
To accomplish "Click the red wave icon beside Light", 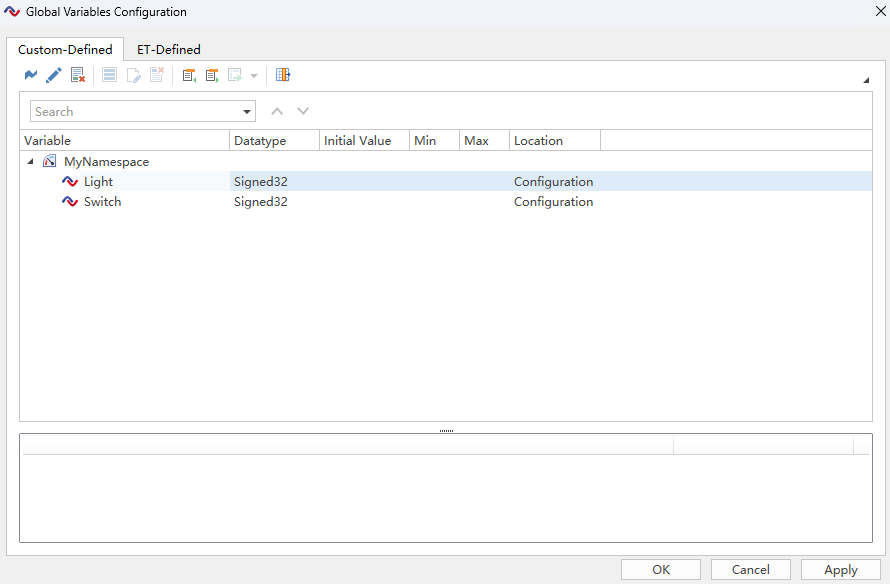I will (70, 182).
